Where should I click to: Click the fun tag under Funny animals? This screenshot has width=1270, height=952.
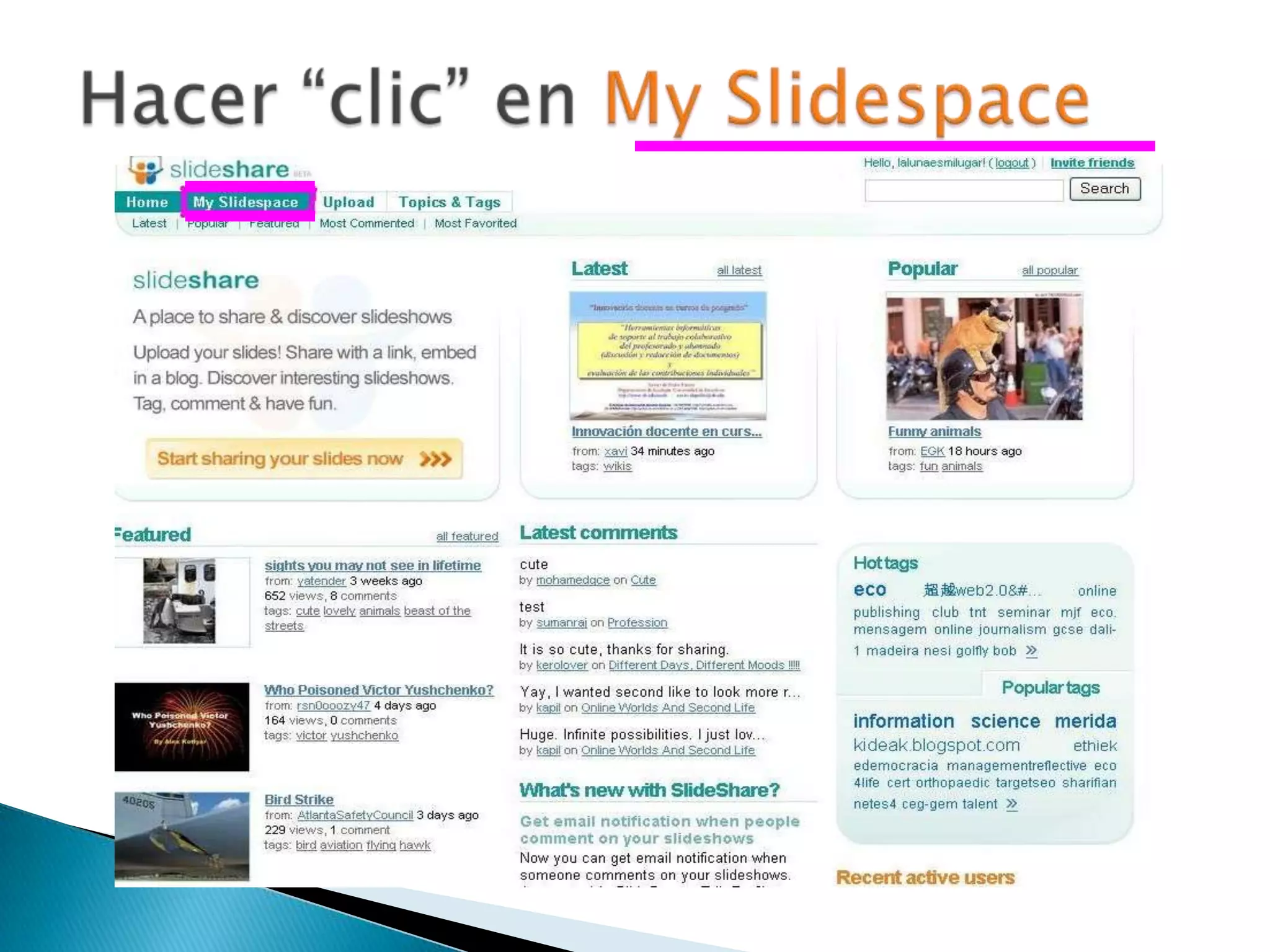928,466
